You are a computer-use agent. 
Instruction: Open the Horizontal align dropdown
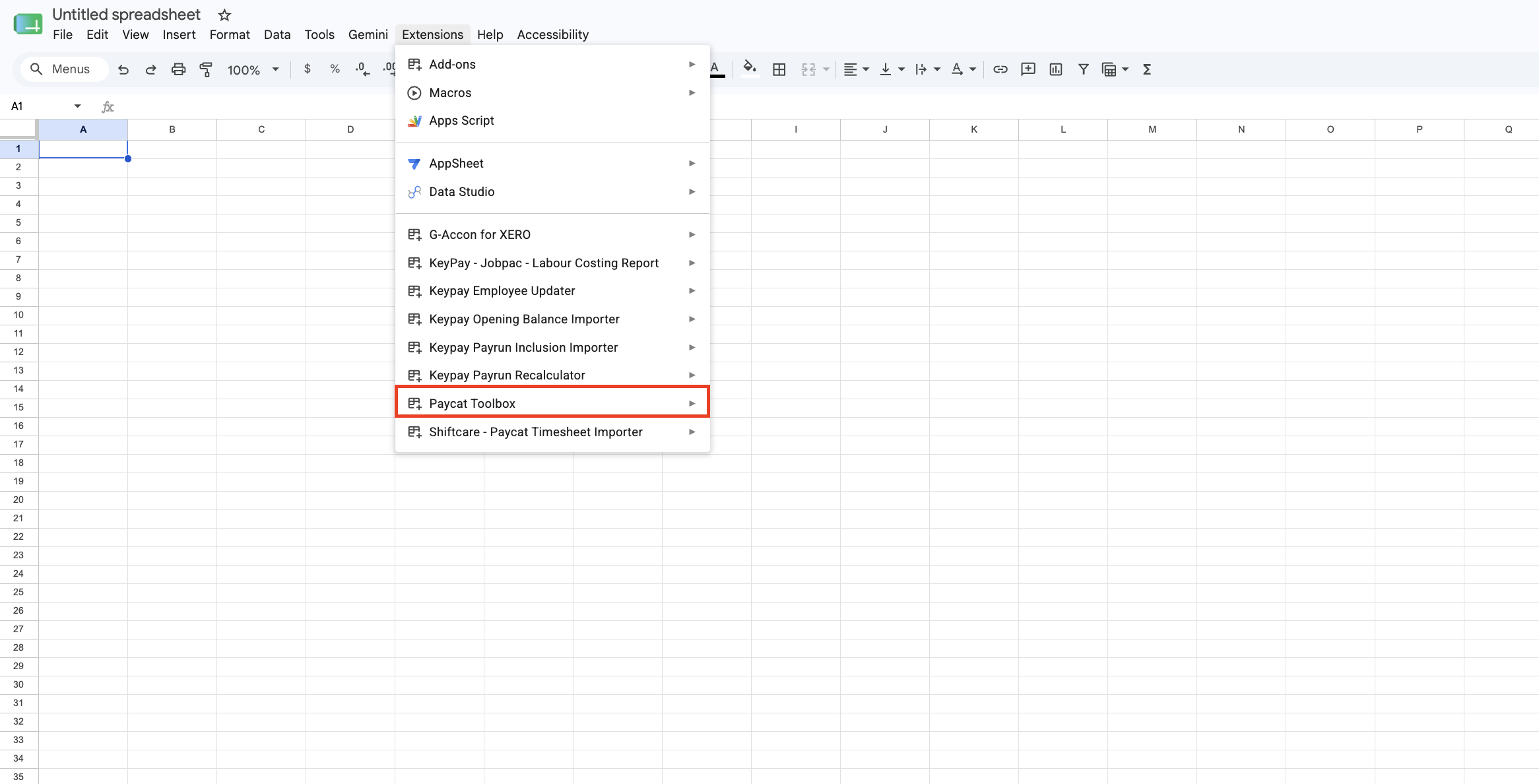click(857, 69)
